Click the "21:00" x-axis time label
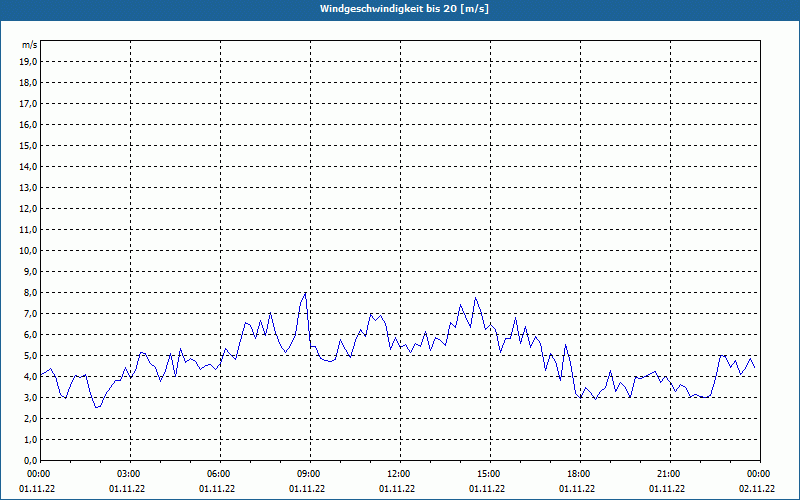This screenshot has height=500, width=800. click(668, 474)
